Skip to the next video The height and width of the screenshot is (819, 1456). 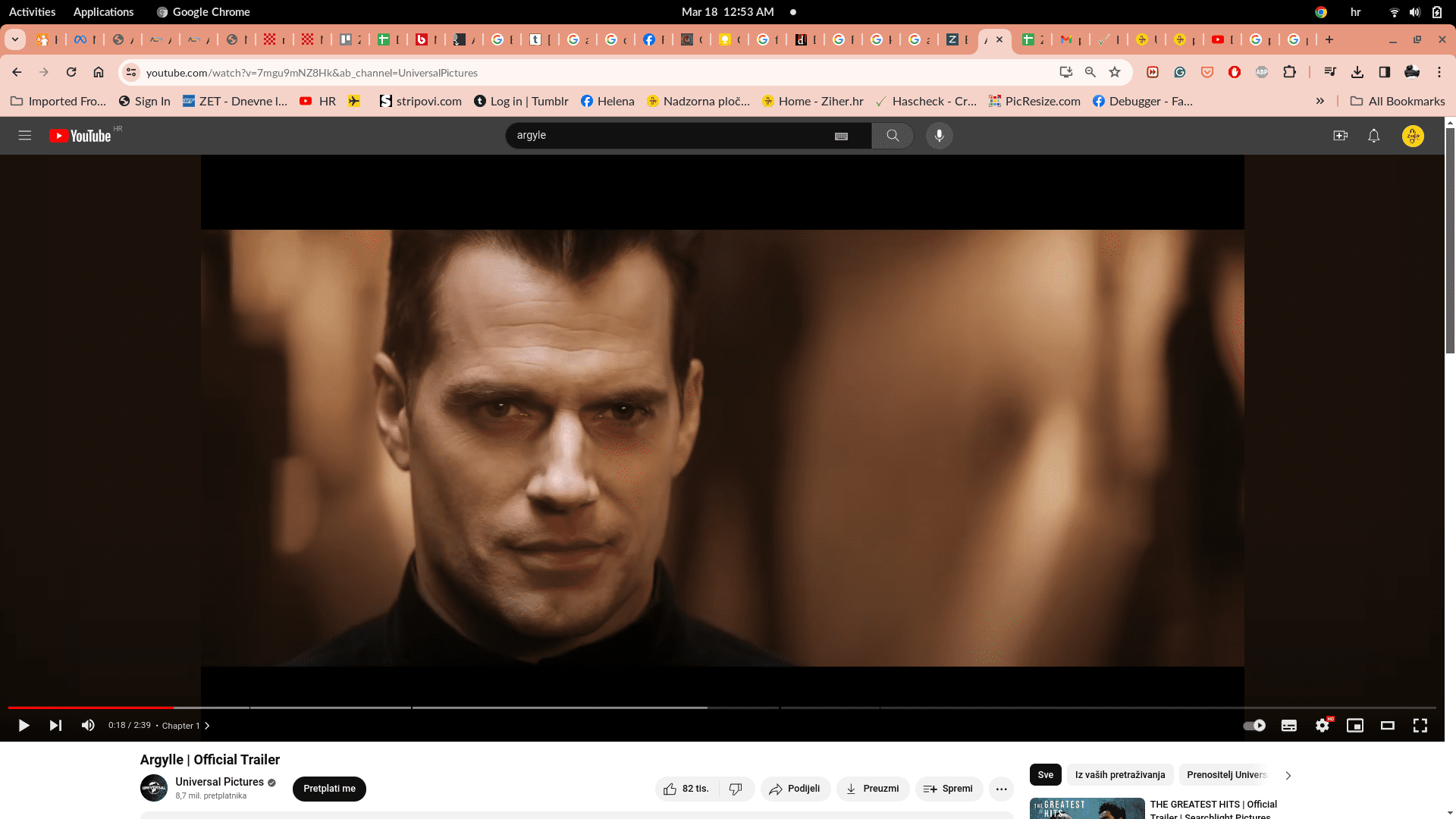(55, 726)
